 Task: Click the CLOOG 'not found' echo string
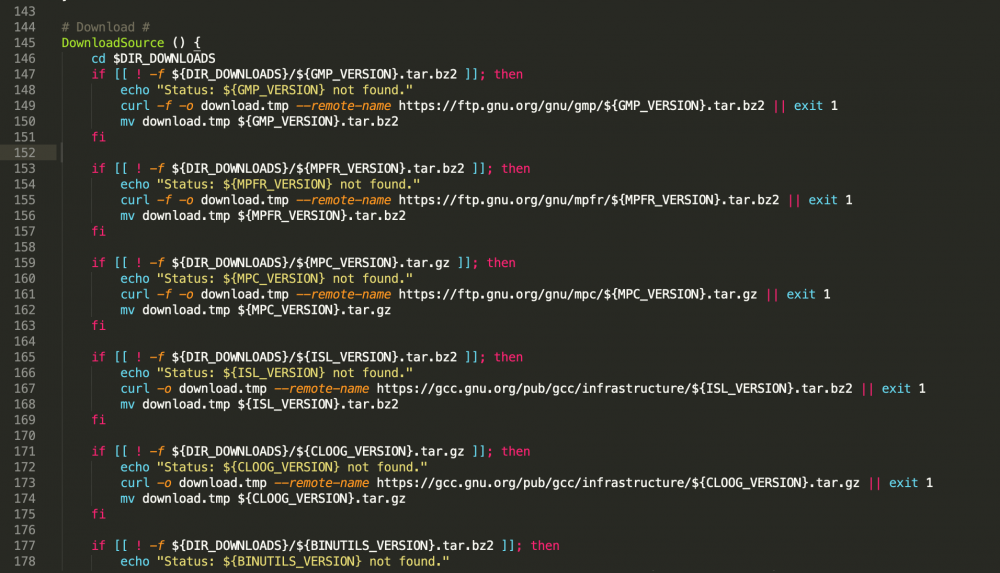point(292,467)
